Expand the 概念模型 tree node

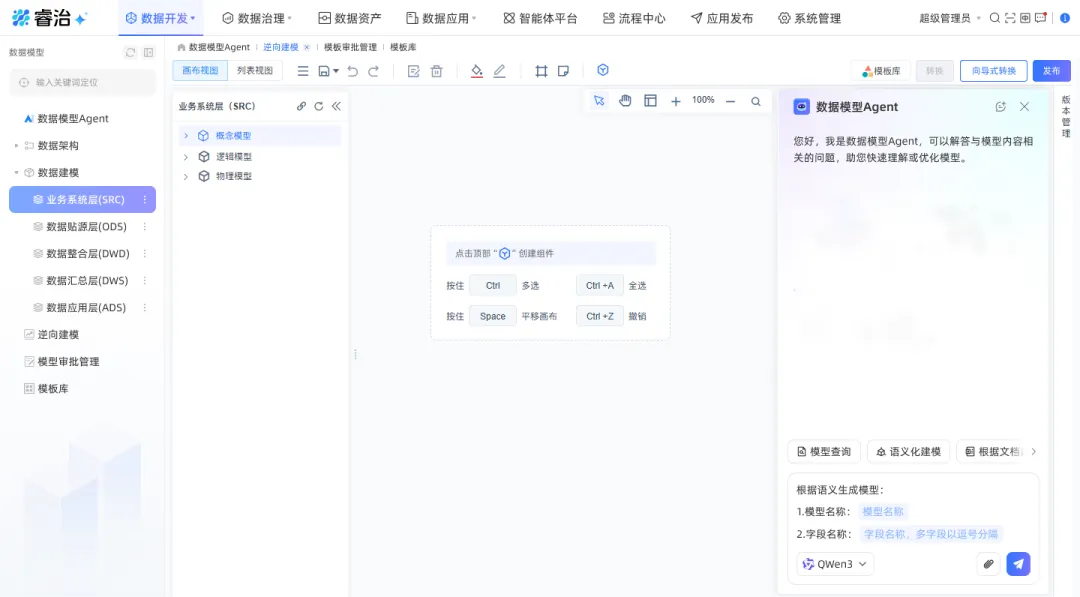pos(185,136)
